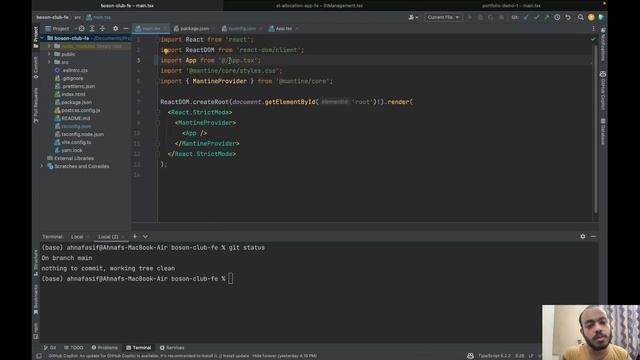Click the orange avatar icon in top toolbar
The height and width of the screenshot is (360, 640).
(591, 17)
